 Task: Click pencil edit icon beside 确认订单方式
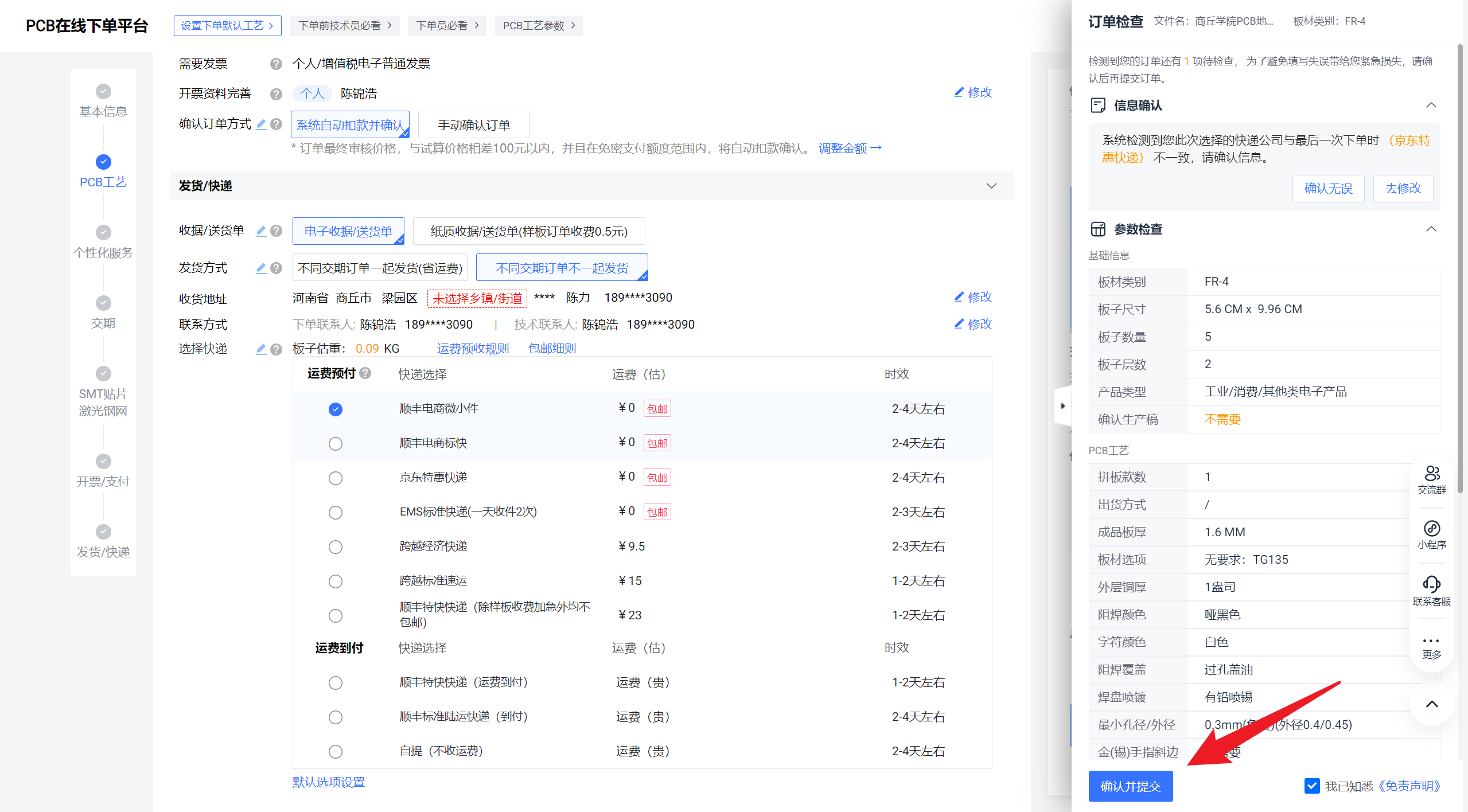pyautogui.click(x=261, y=124)
